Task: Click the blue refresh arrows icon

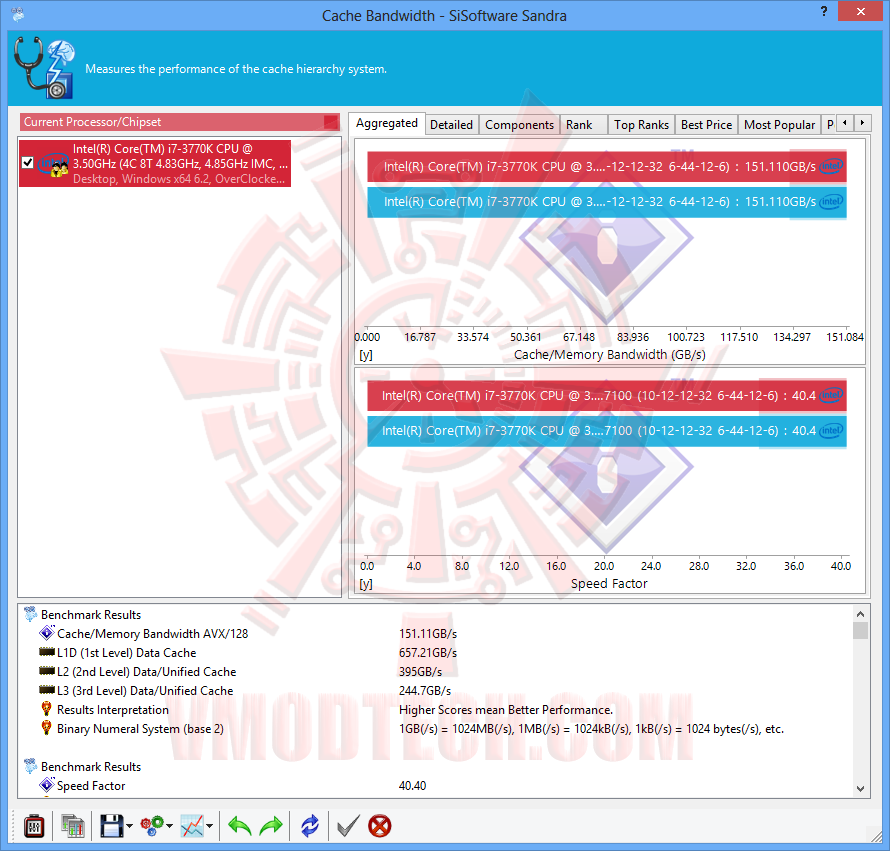Action: (x=310, y=826)
